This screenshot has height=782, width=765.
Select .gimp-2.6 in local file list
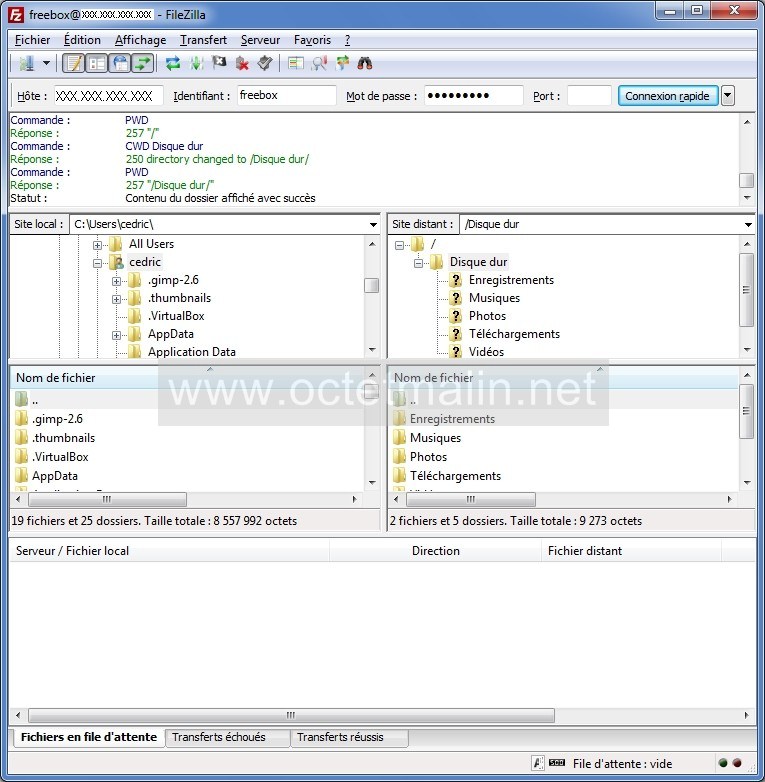point(57,419)
